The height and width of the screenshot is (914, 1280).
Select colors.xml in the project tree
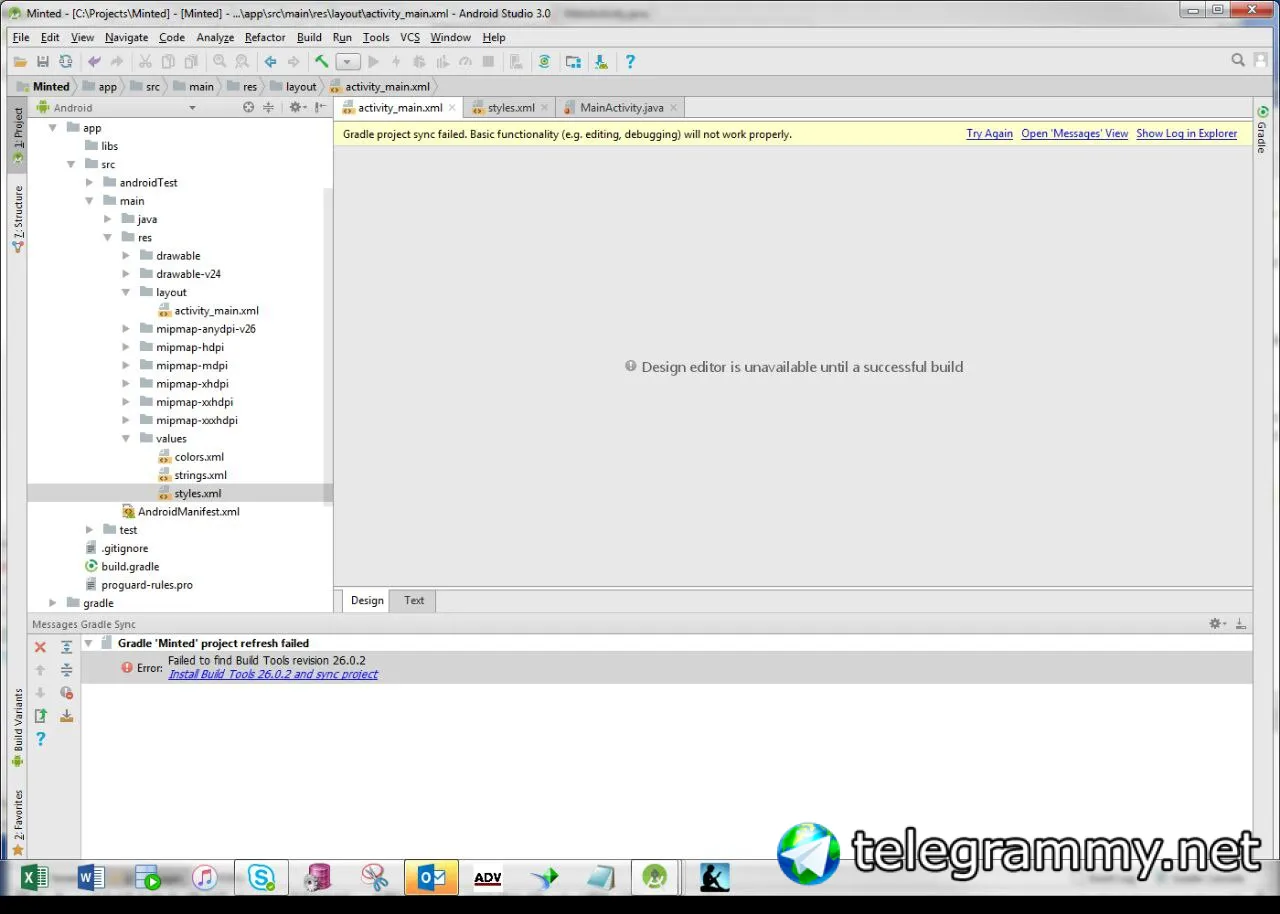click(199, 457)
